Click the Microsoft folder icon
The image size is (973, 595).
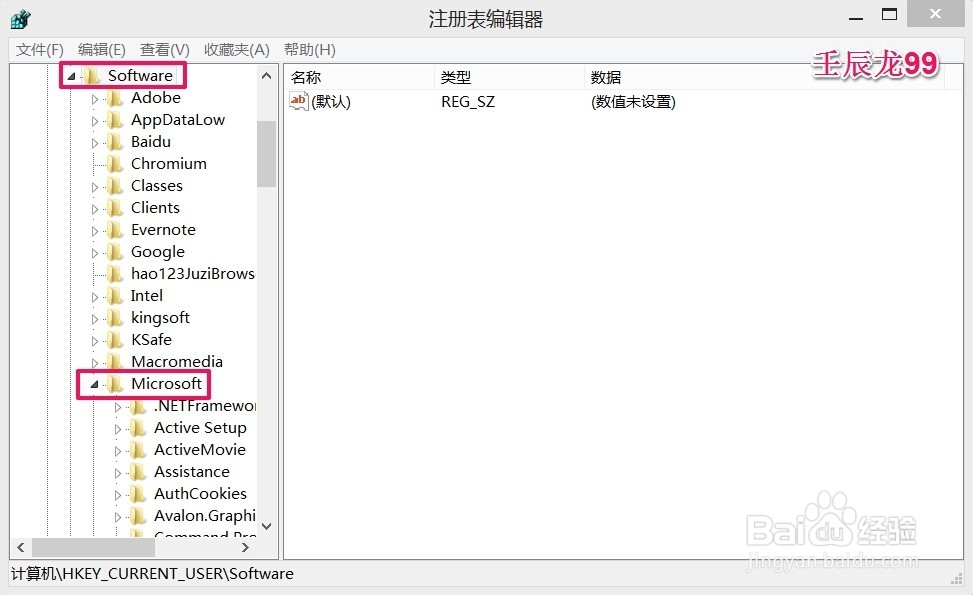(x=114, y=384)
